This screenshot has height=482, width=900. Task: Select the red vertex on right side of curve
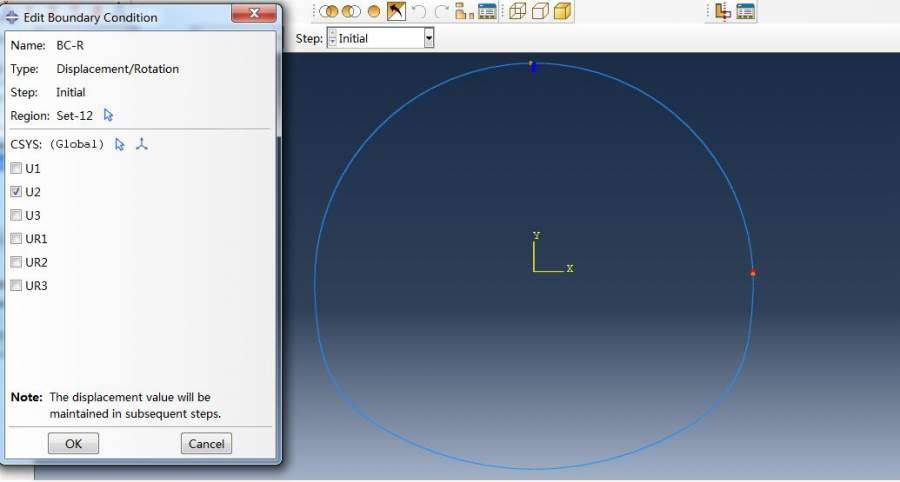(752, 273)
